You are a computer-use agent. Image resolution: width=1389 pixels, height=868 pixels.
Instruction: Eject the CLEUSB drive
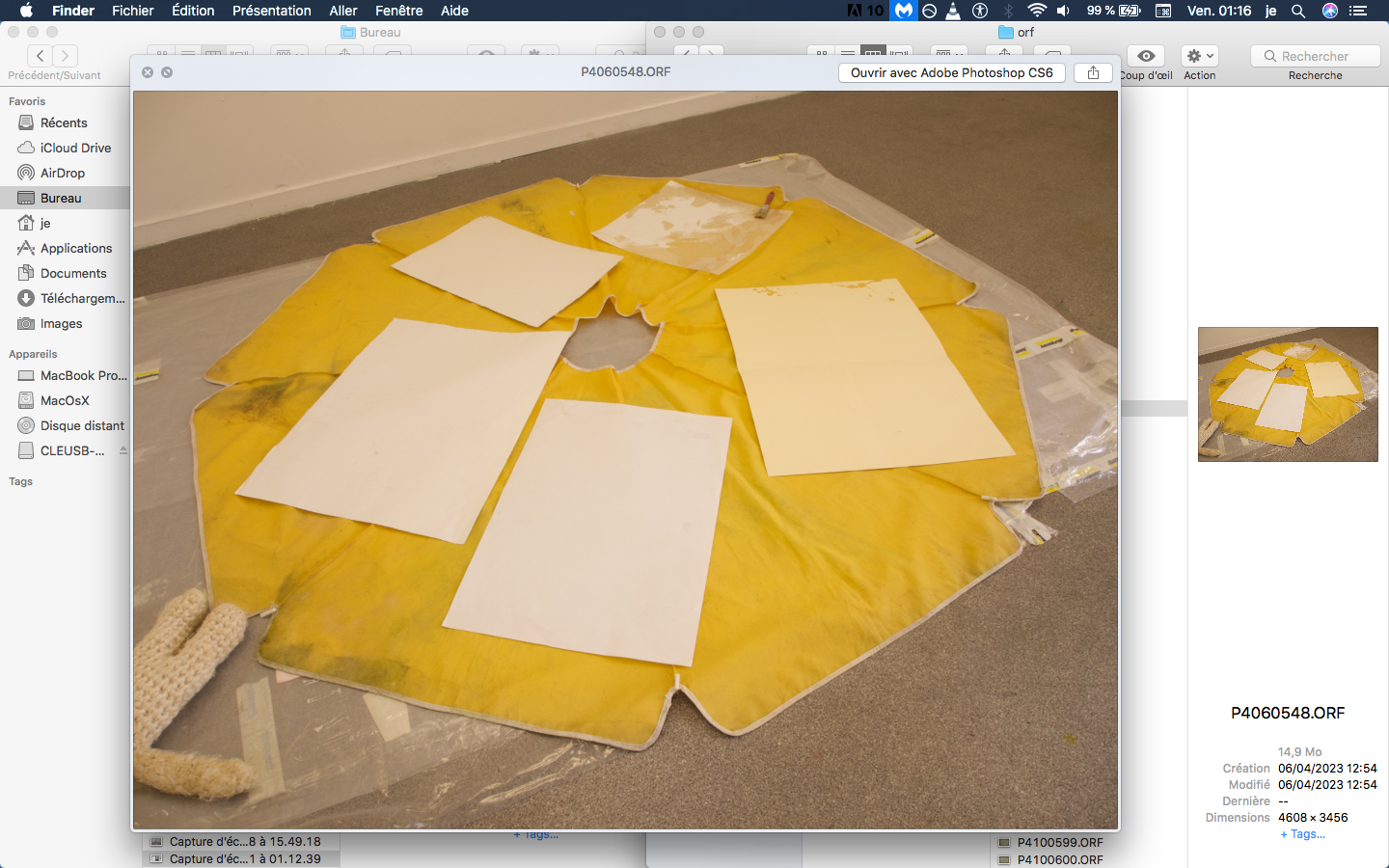pyautogui.click(x=123, y=450)
